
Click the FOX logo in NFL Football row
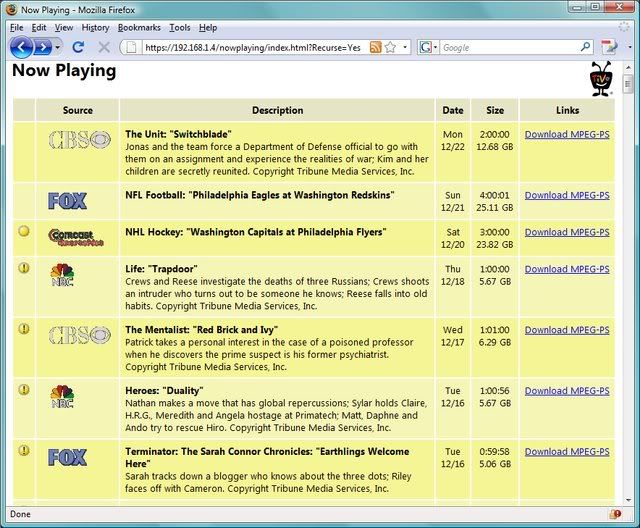coord(67,201)
